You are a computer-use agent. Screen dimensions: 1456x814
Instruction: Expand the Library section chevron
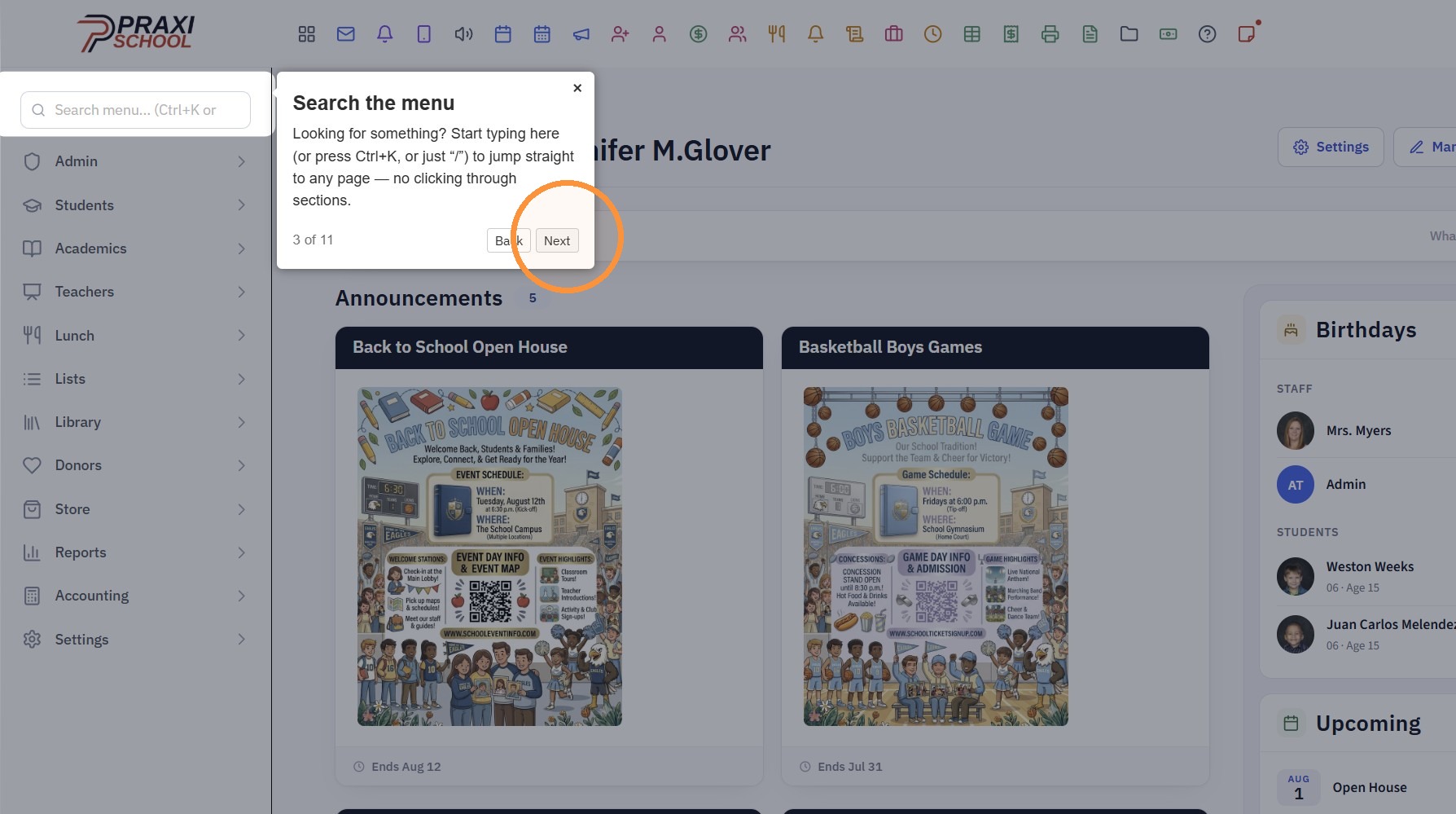(x=241, y=422)
